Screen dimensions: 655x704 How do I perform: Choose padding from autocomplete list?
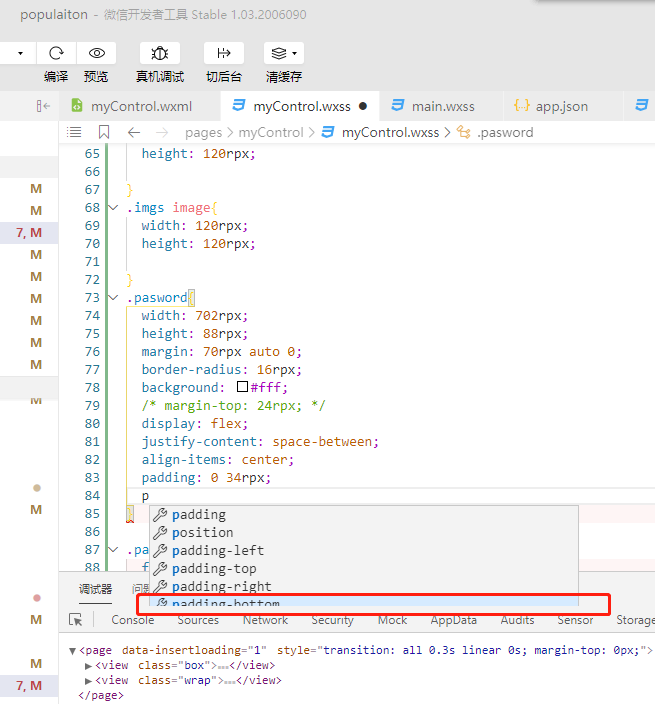click(x=364, y=515)
